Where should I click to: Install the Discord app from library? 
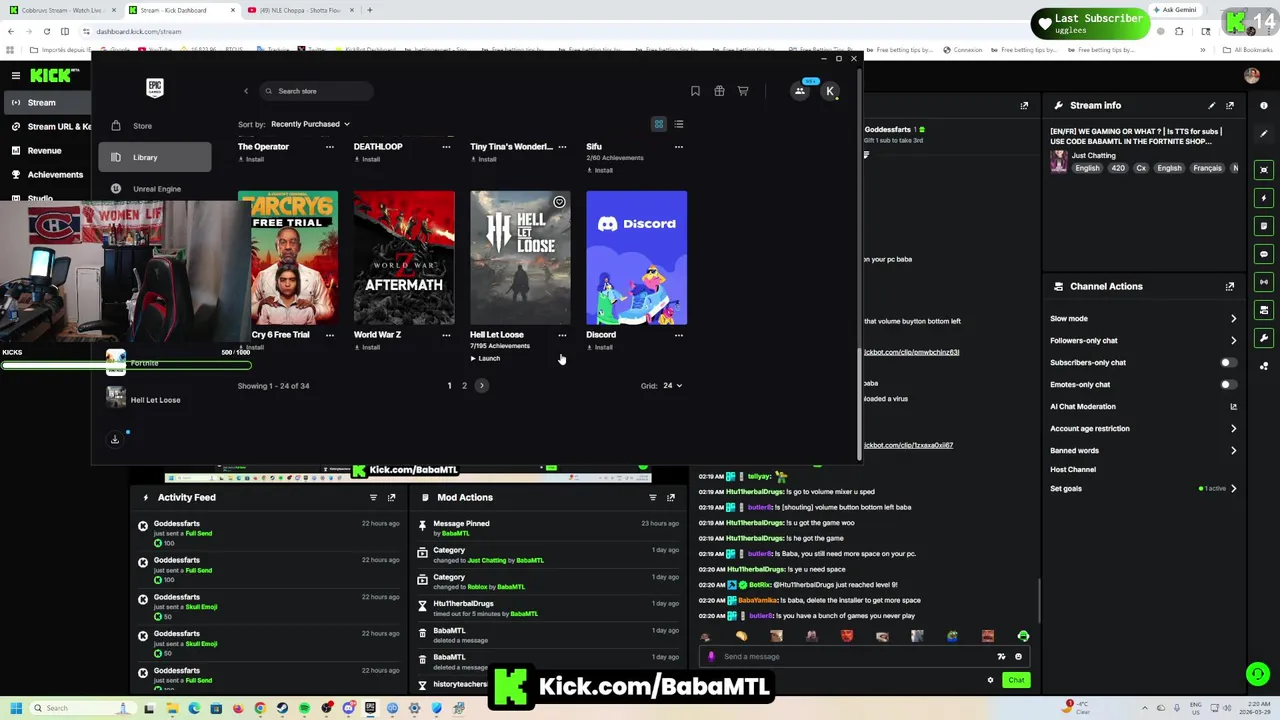point(600,347)
